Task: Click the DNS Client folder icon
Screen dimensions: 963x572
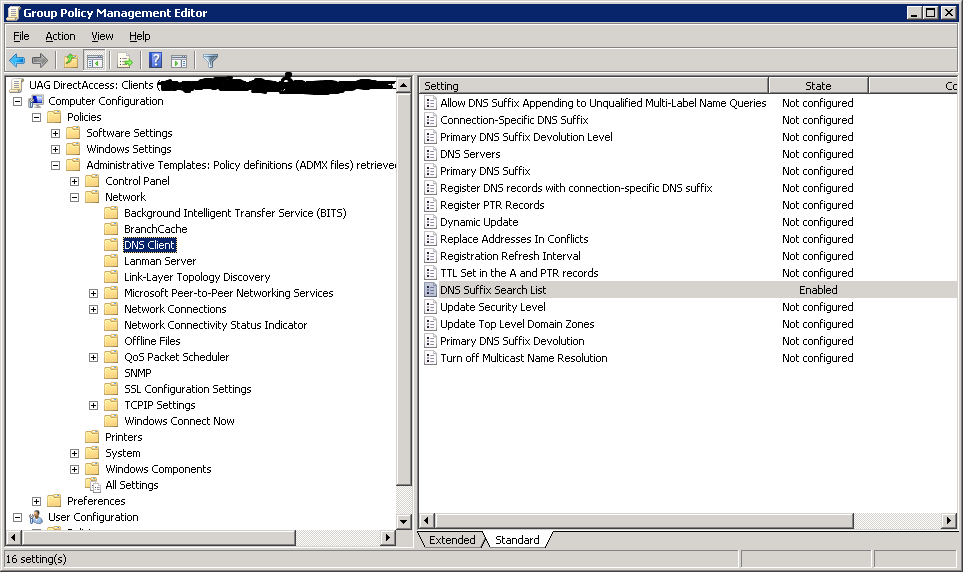Action: coord(111,245)
